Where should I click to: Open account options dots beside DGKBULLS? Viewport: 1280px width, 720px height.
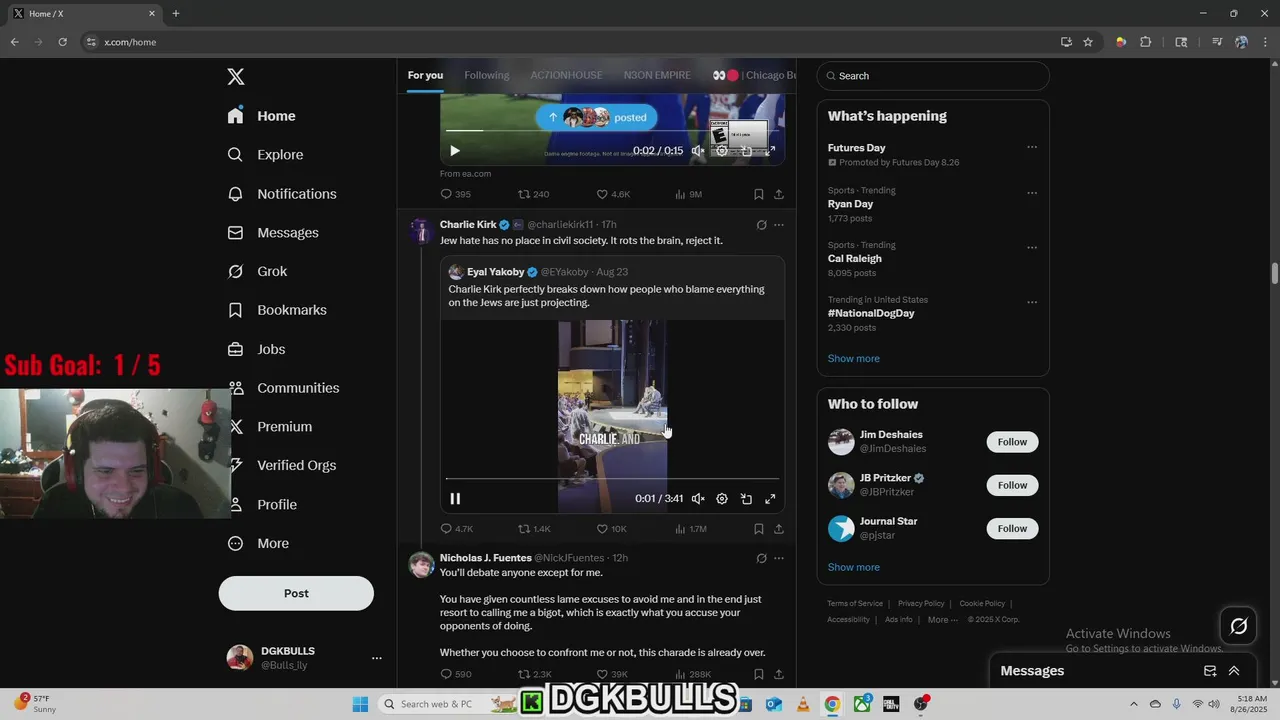pos(377,658)
